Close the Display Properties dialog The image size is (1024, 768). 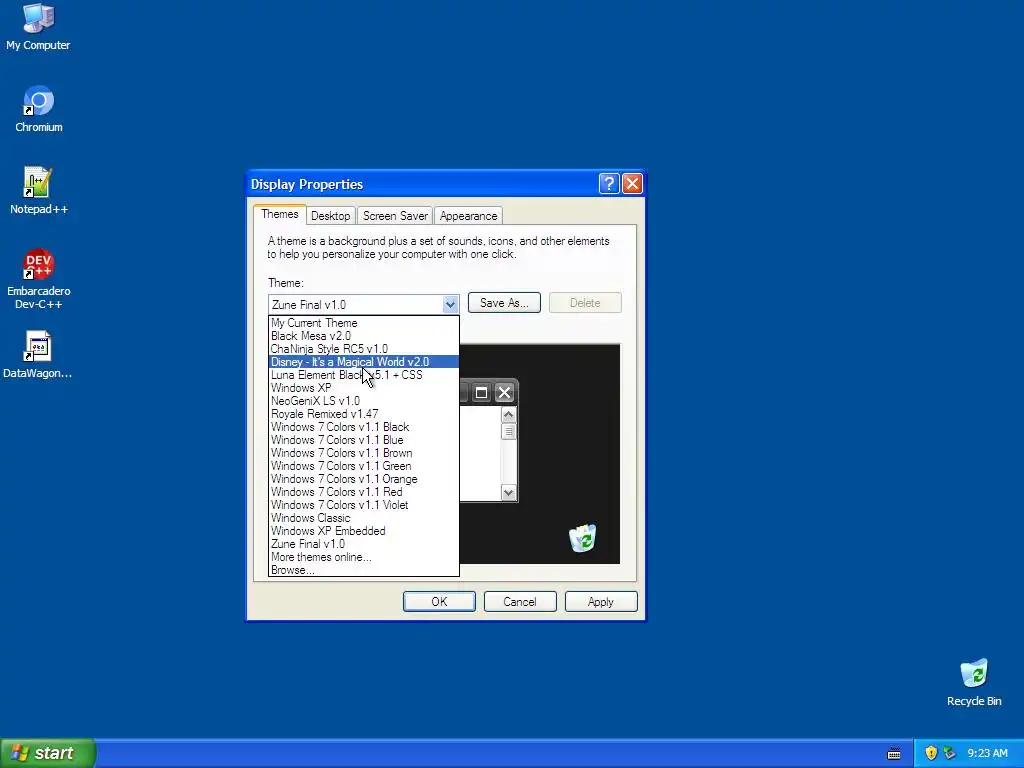click(x=632, y=184)
